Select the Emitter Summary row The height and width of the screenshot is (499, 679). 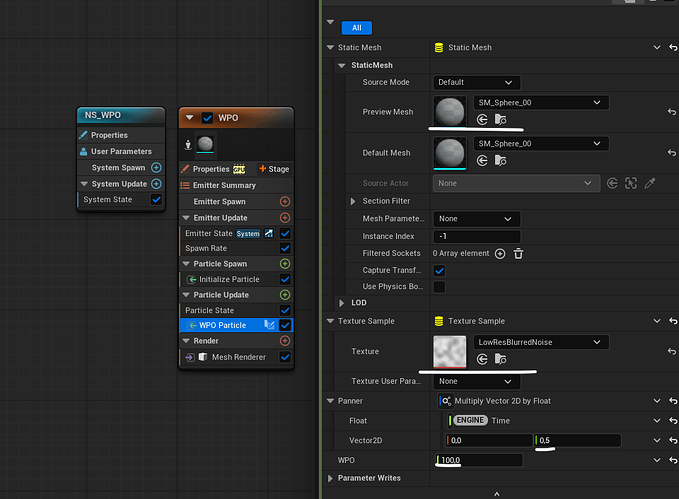pyautogui.click(x=224, y=185)
